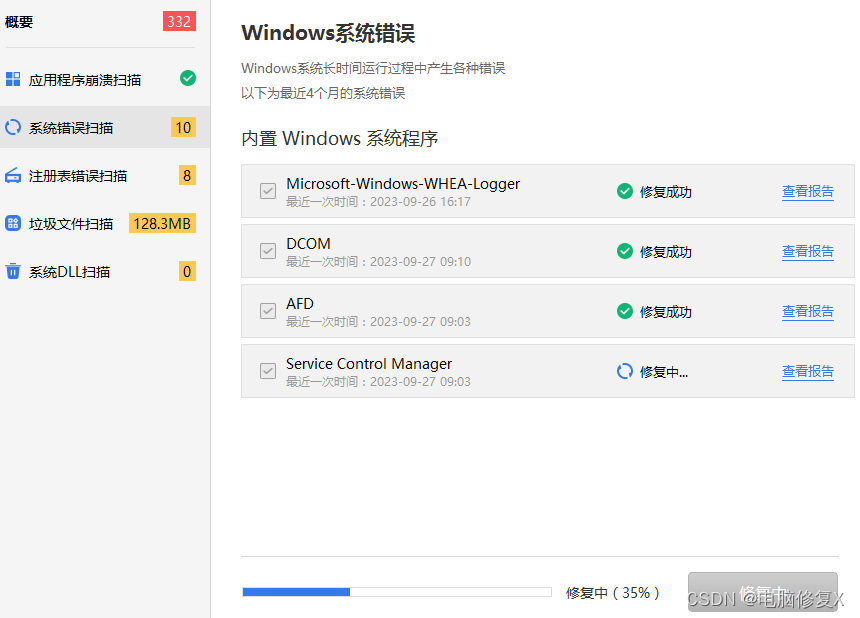Toggle checkbox for Microsoft-Windows-WHEA-Logger

click(268, 191)
